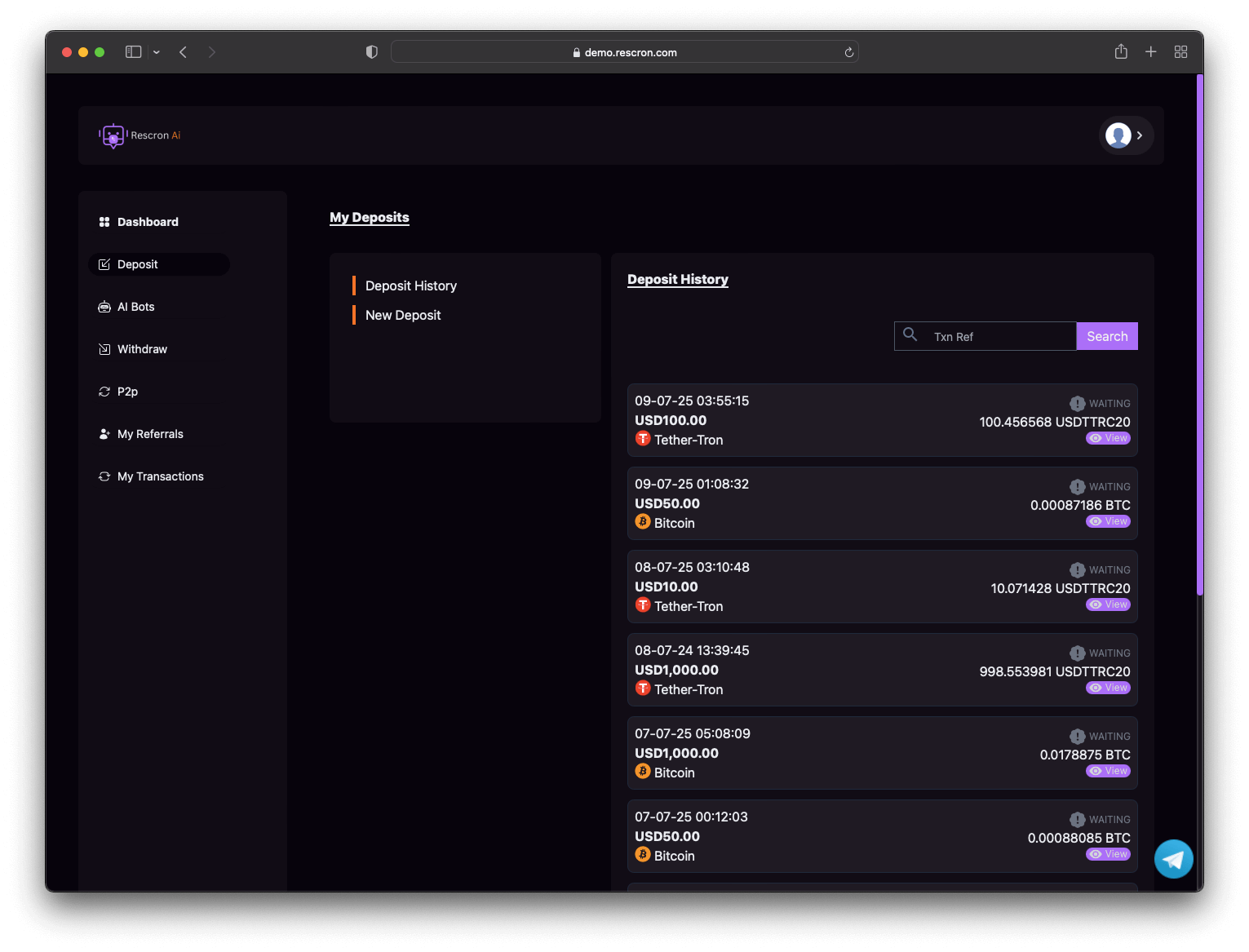Expand the profile menu chevron
Screen dimensions: 1249x952
1140,135
